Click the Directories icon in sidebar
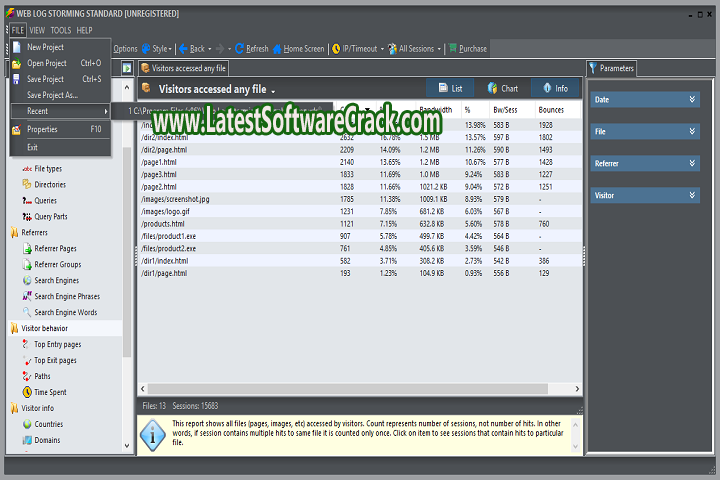Image resolution: width=720 pixels, height=480 pixels. [x=27, y=184]
